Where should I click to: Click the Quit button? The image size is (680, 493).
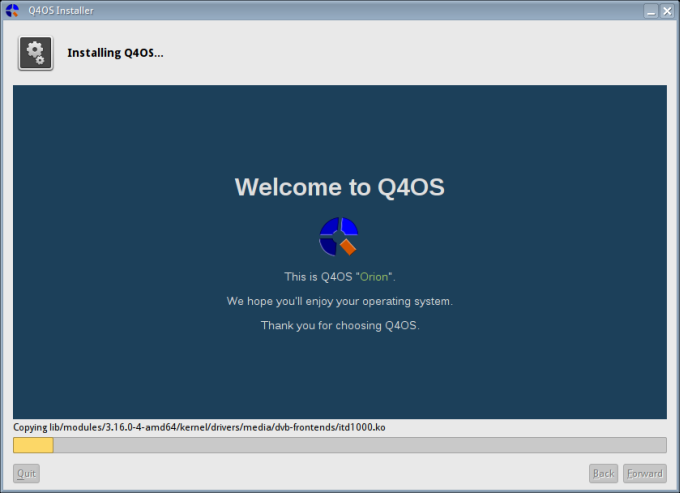pyautogui.click(x=26, y=473)
